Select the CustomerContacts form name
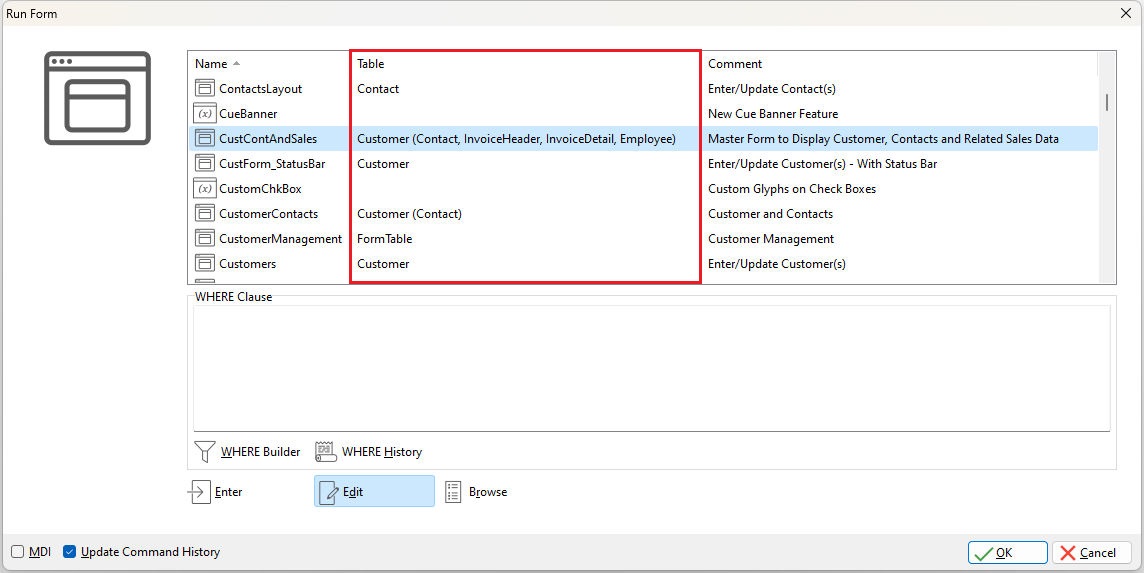The height and width of the screenshot is (573, 1144). click(x=268, y=214)
